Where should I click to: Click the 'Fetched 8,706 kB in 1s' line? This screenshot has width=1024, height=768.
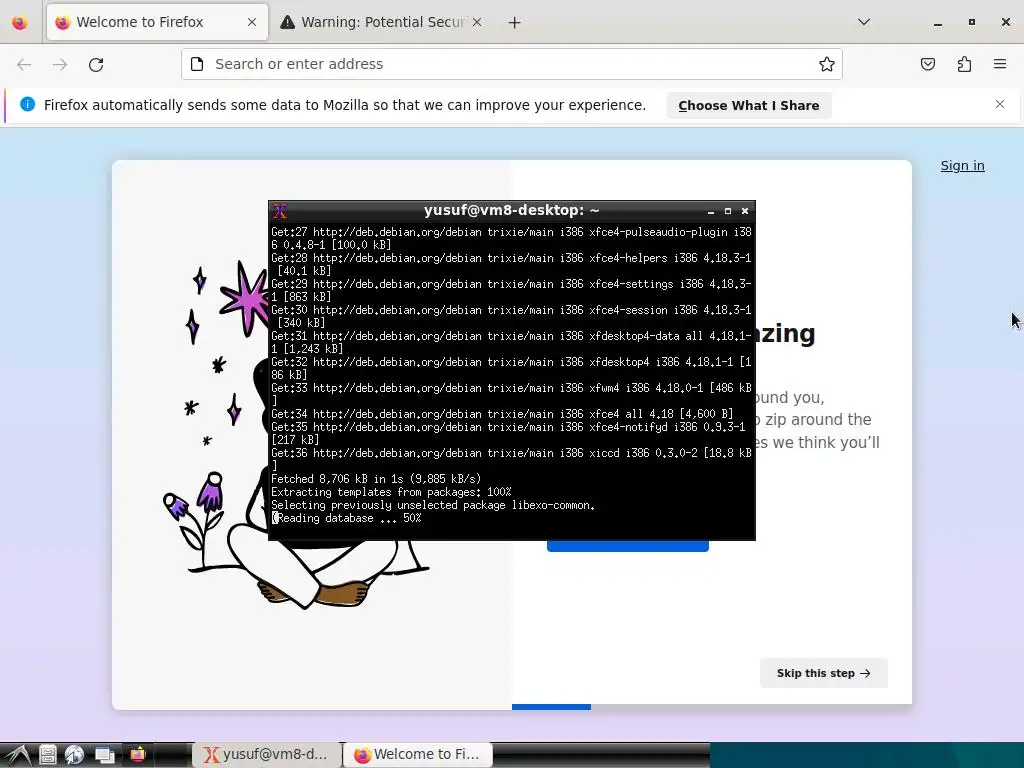(376, 479)
